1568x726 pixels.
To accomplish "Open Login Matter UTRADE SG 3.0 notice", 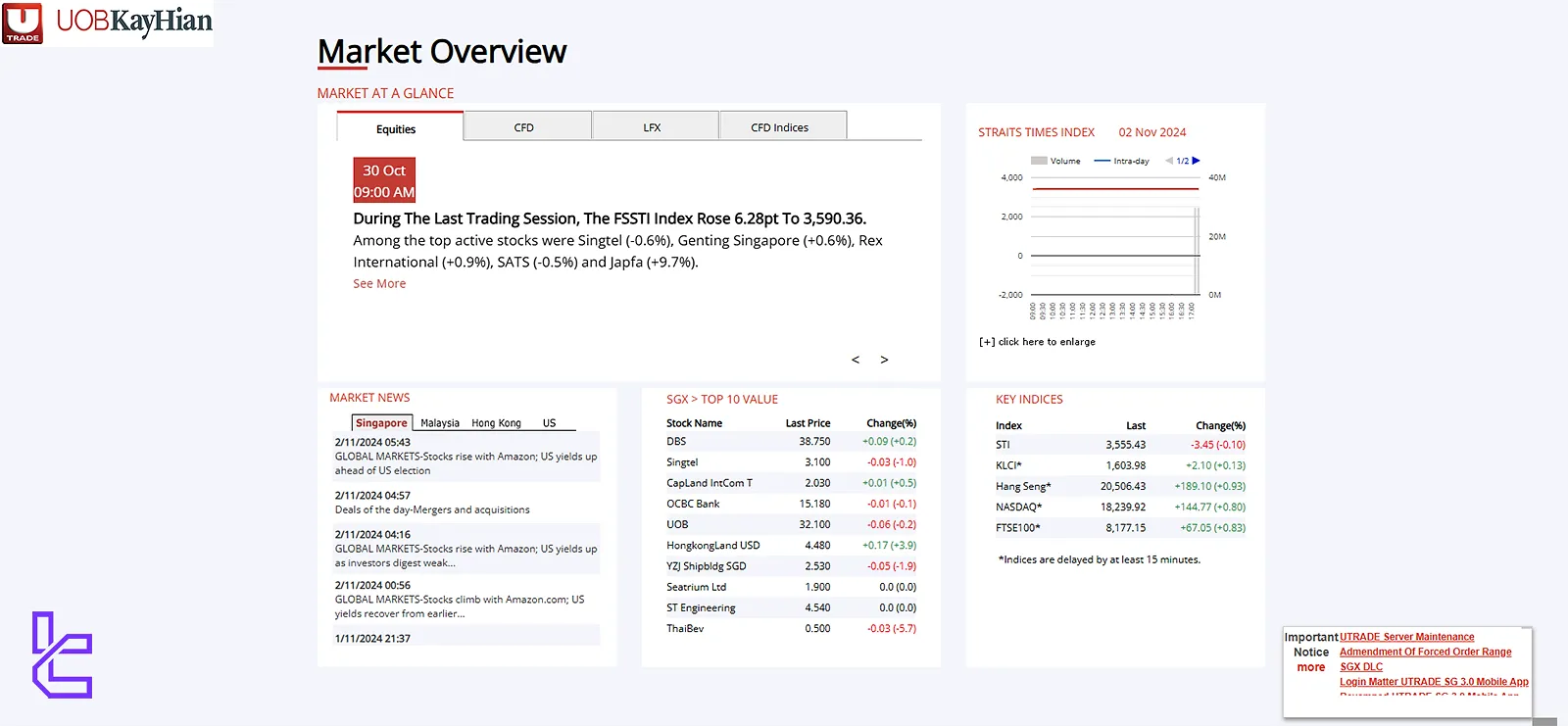I will pyautogui.click(x=1434, y=681).
